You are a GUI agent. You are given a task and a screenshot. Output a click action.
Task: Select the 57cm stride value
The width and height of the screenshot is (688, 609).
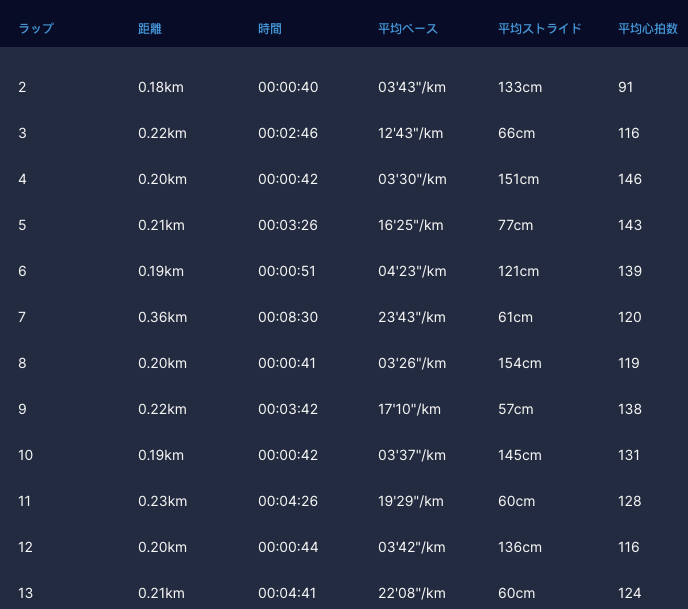tap(516, 409)
